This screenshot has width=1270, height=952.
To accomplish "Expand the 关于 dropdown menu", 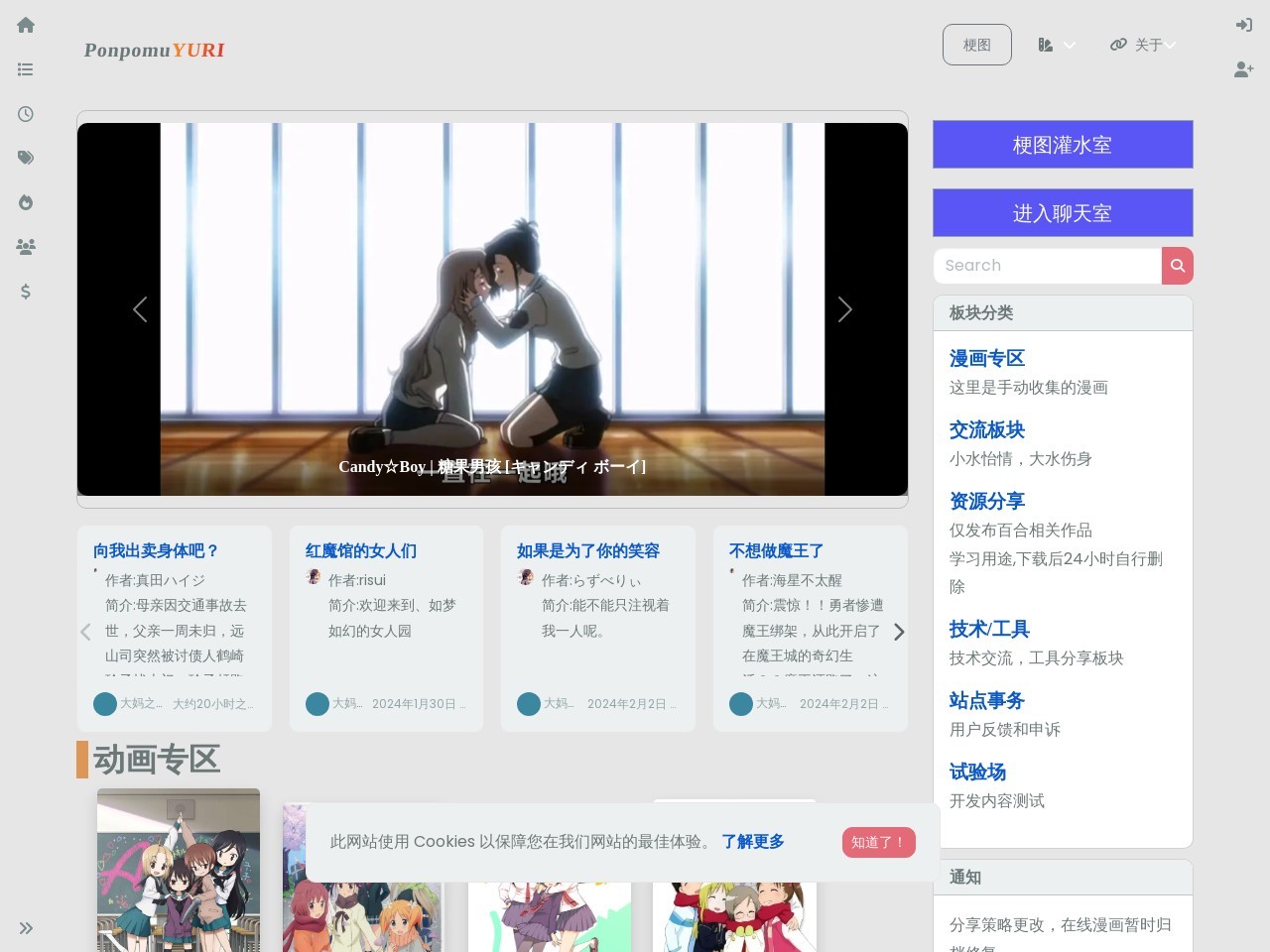I will pyautogui.click(x=1142, y=45).
